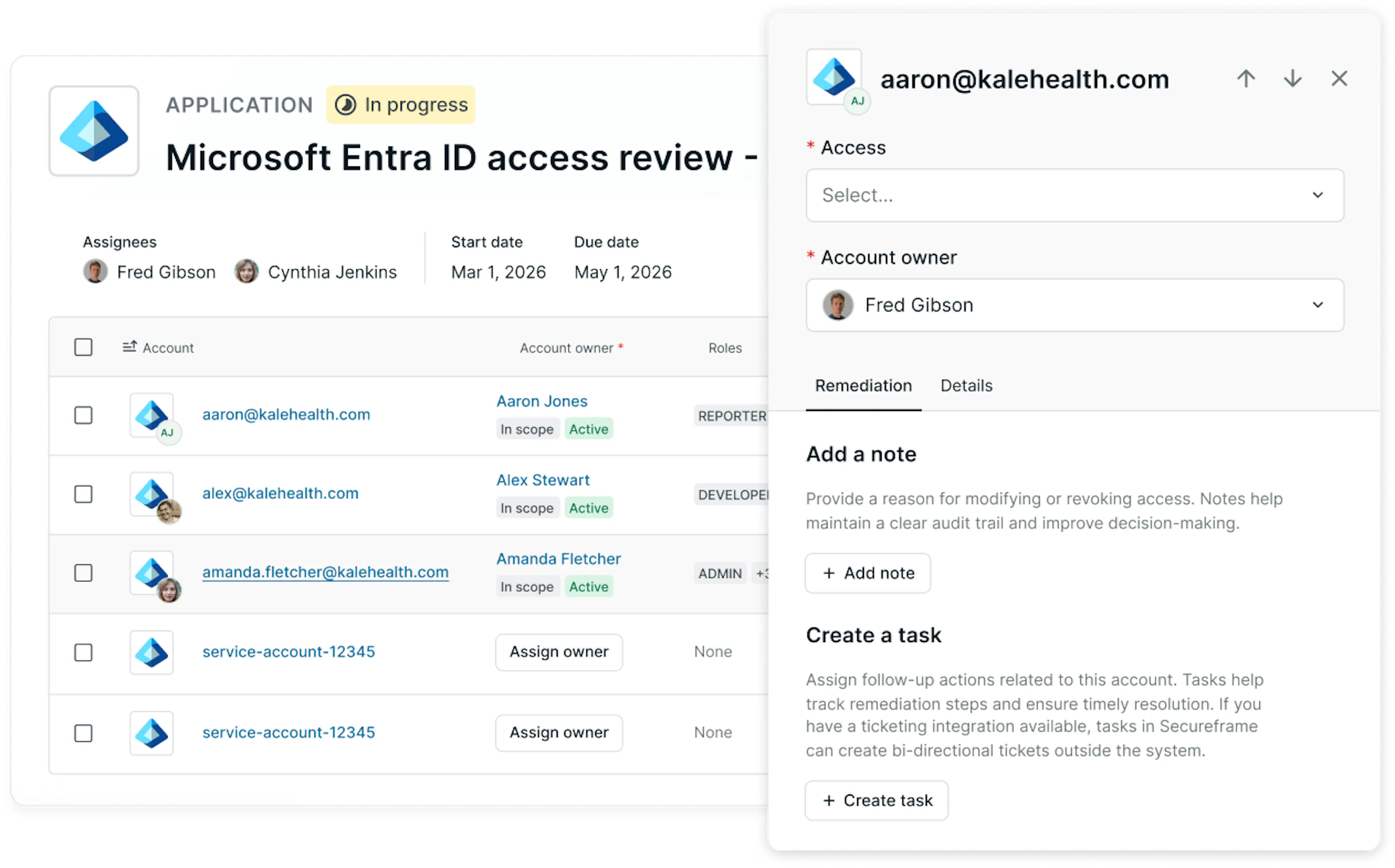This screenshot has height=868, width=1395.
Task: Switch to the Details tab
Action: coord(966,386)
